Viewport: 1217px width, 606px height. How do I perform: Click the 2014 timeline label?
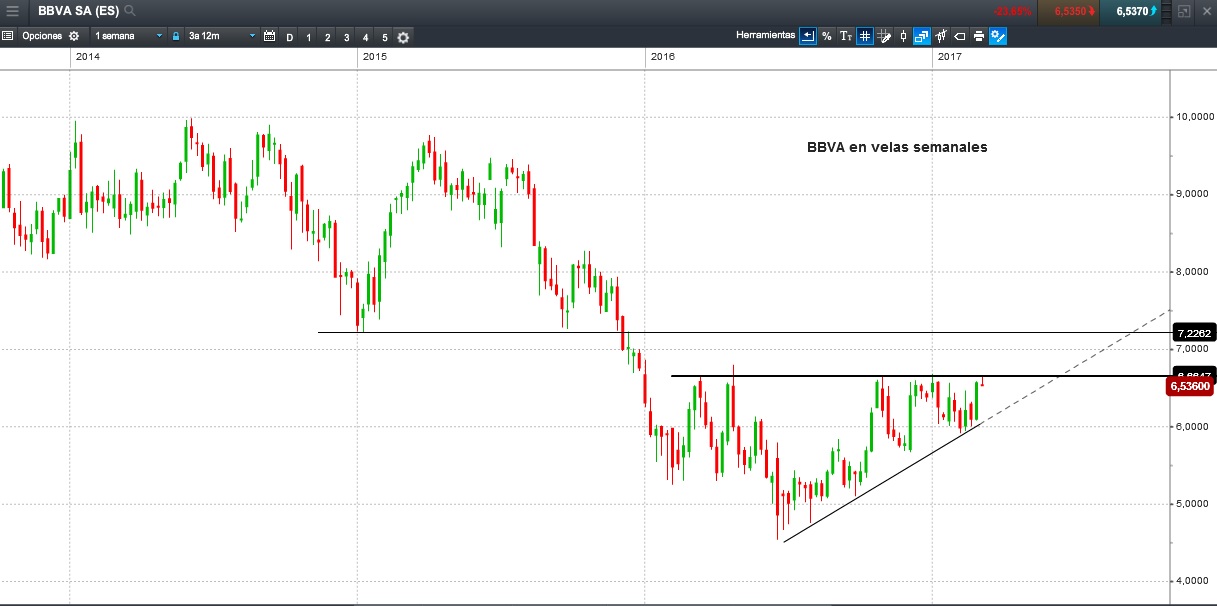[x=88, y=57]
